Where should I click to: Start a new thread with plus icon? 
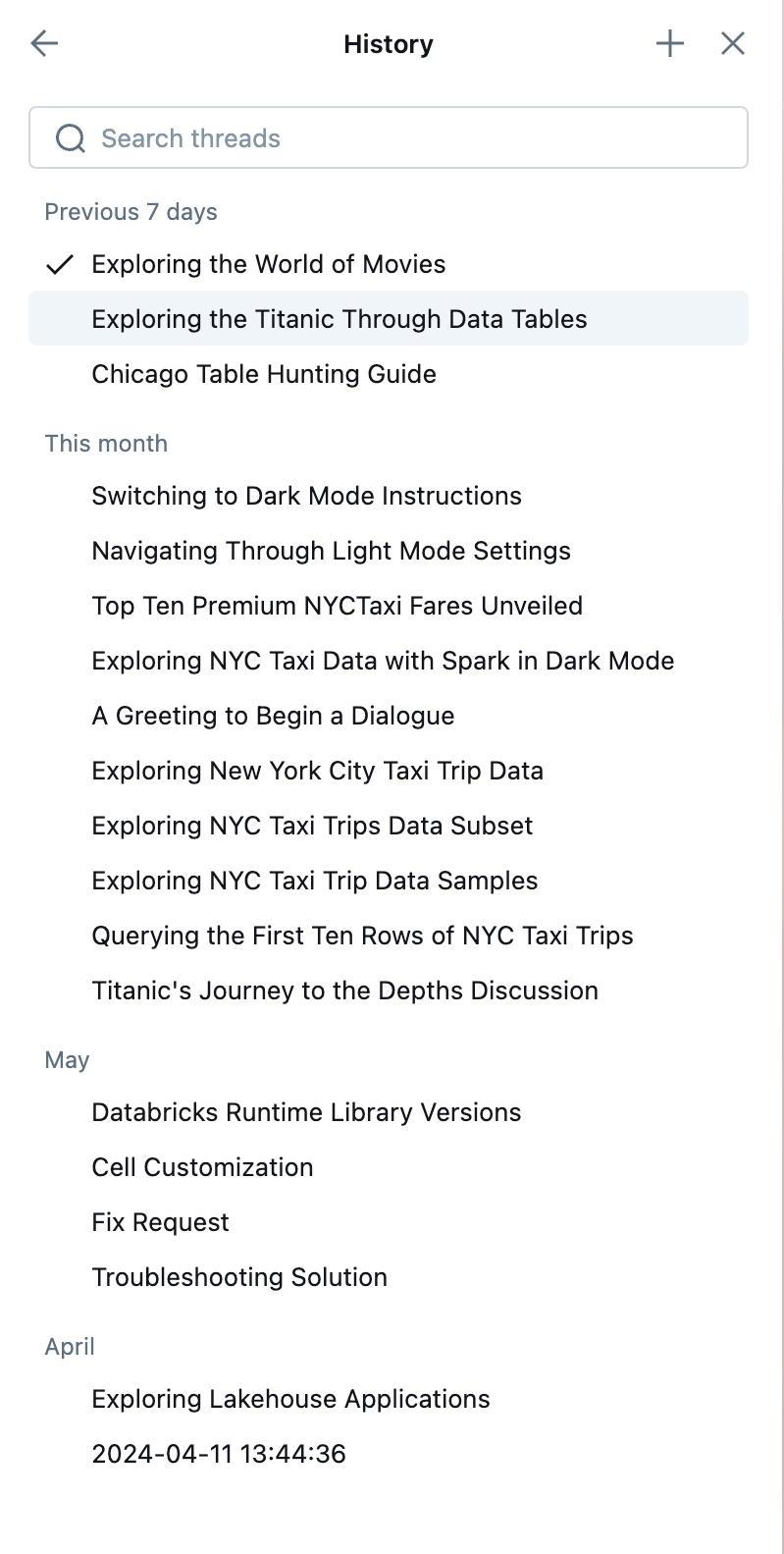(x=670, y=43)
